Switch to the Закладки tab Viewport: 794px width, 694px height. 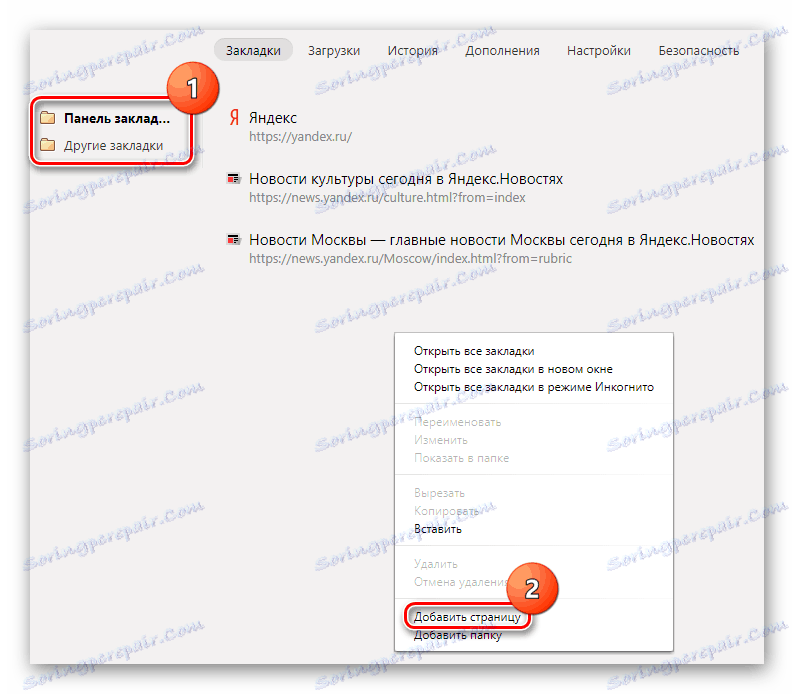click(x=253, y=51)
